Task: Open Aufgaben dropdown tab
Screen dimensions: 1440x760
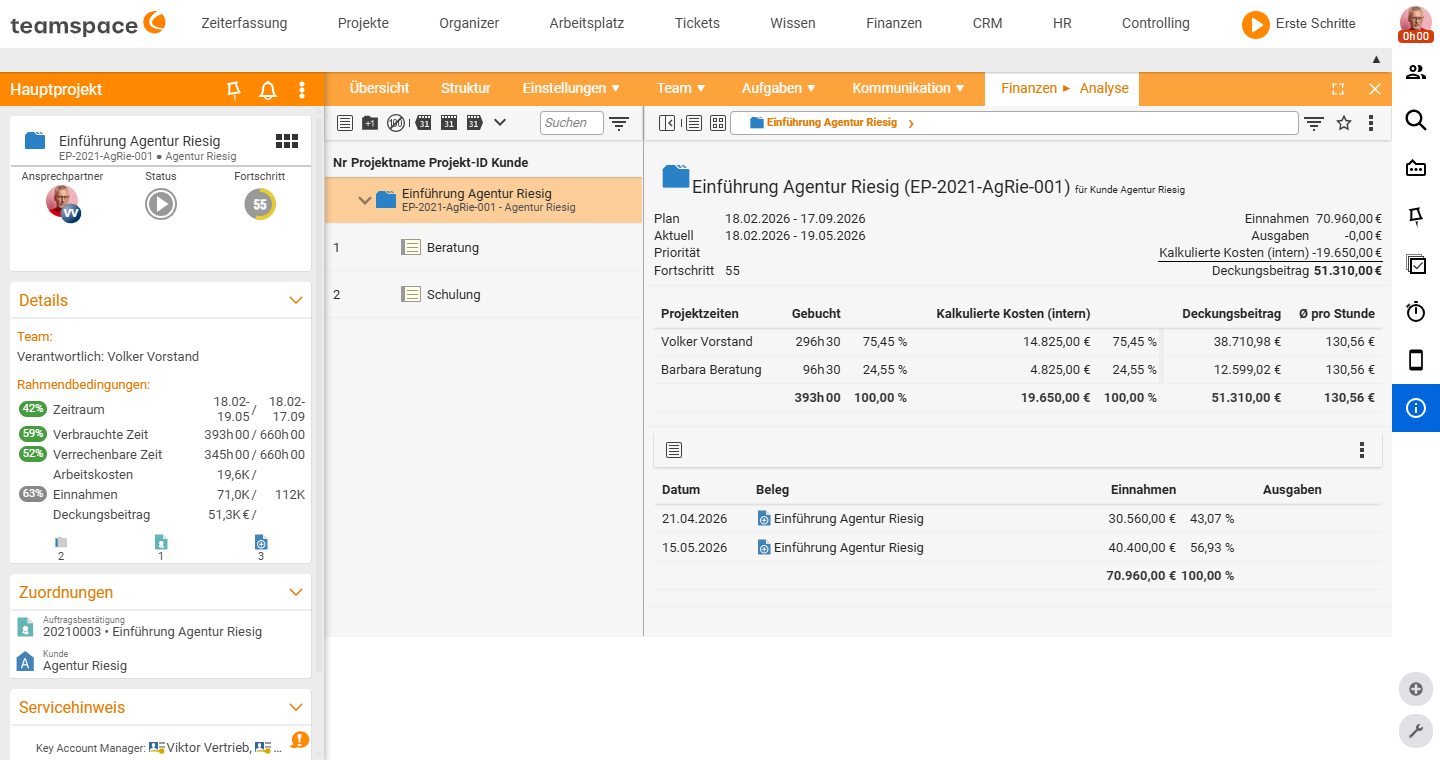Action: click(x=779, y=88)
